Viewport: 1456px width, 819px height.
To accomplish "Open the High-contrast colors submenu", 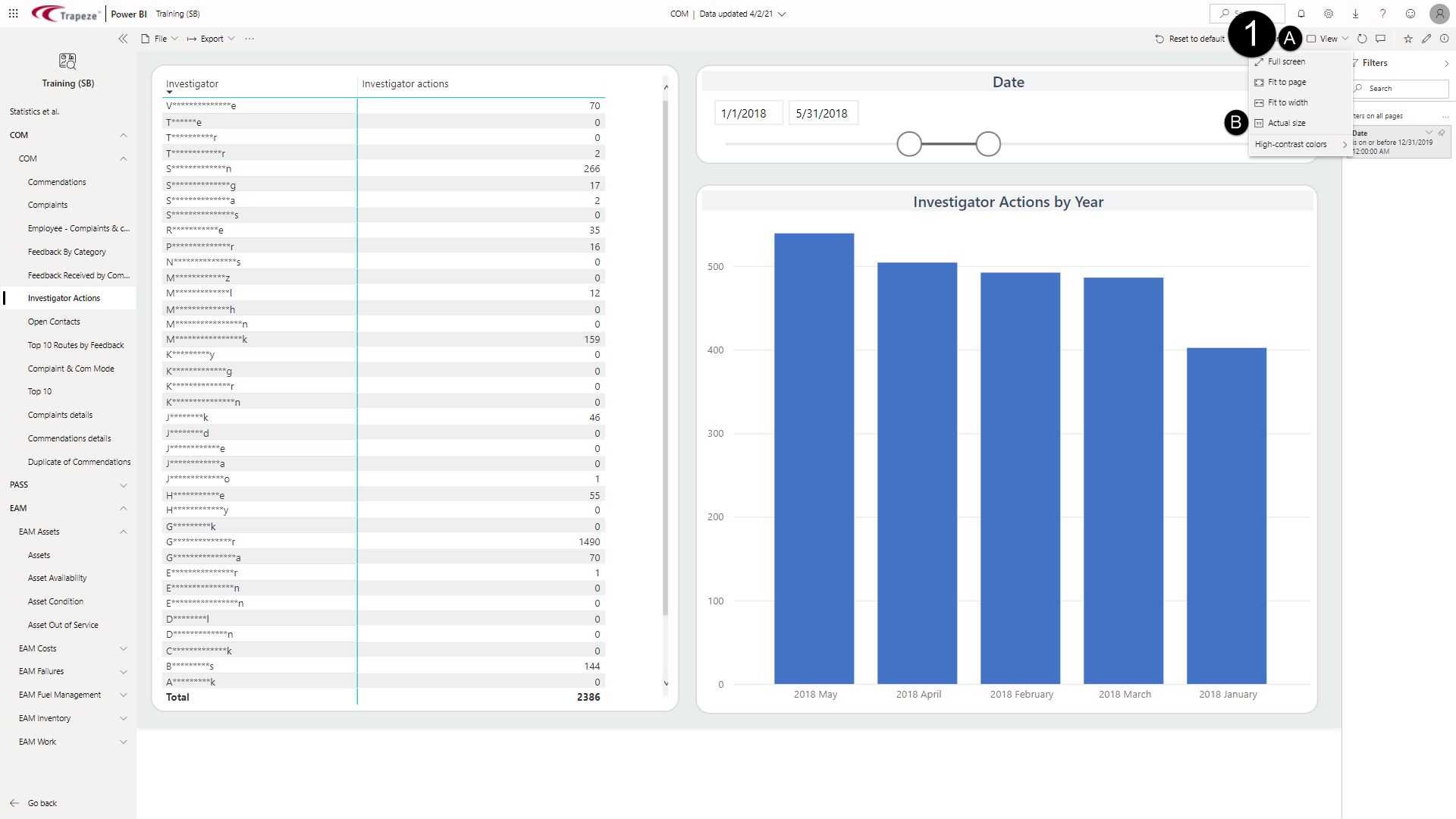I will click(1299, 144).
